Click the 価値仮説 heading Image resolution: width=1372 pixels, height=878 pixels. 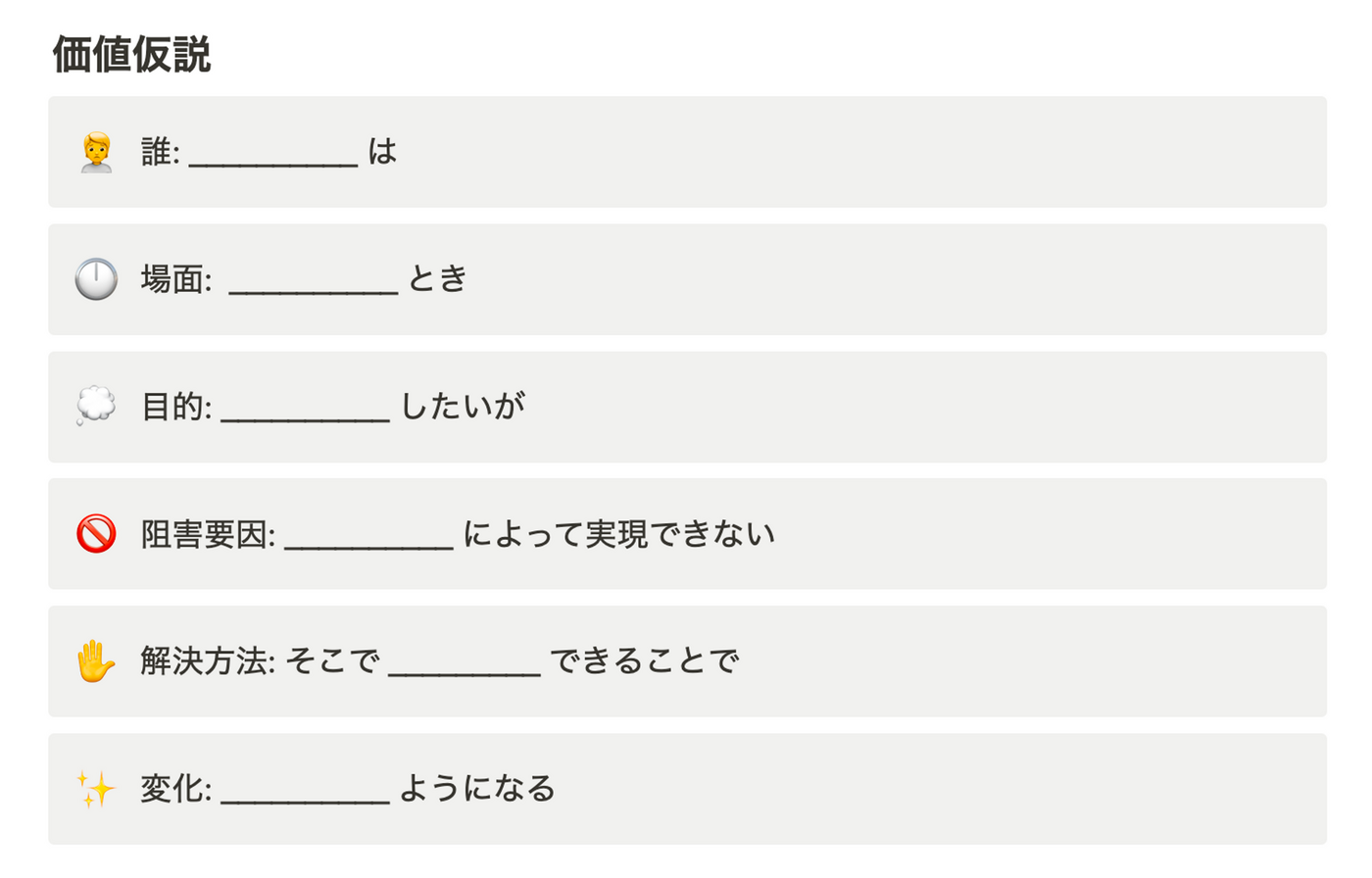(131, 54)
